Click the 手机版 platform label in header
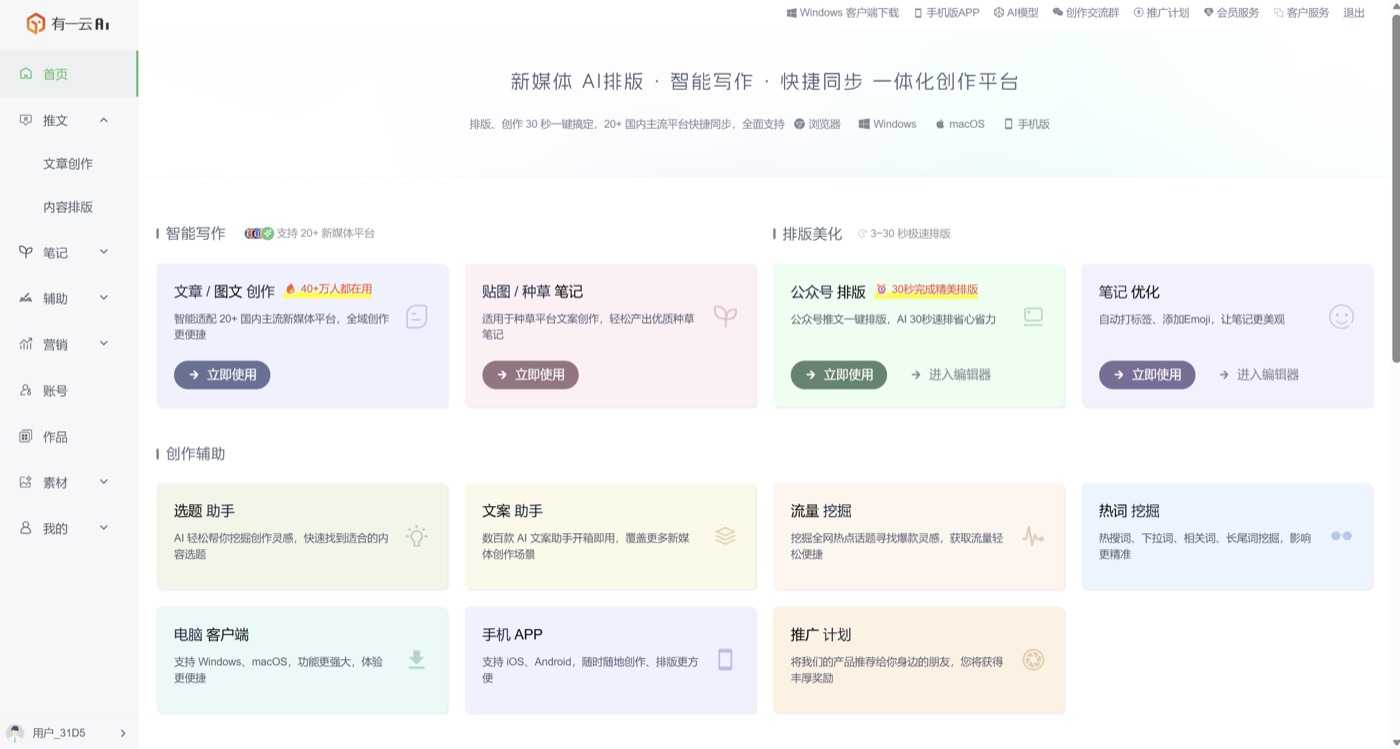Screen dimensions: 1400x749 [x=1027, y=124]
